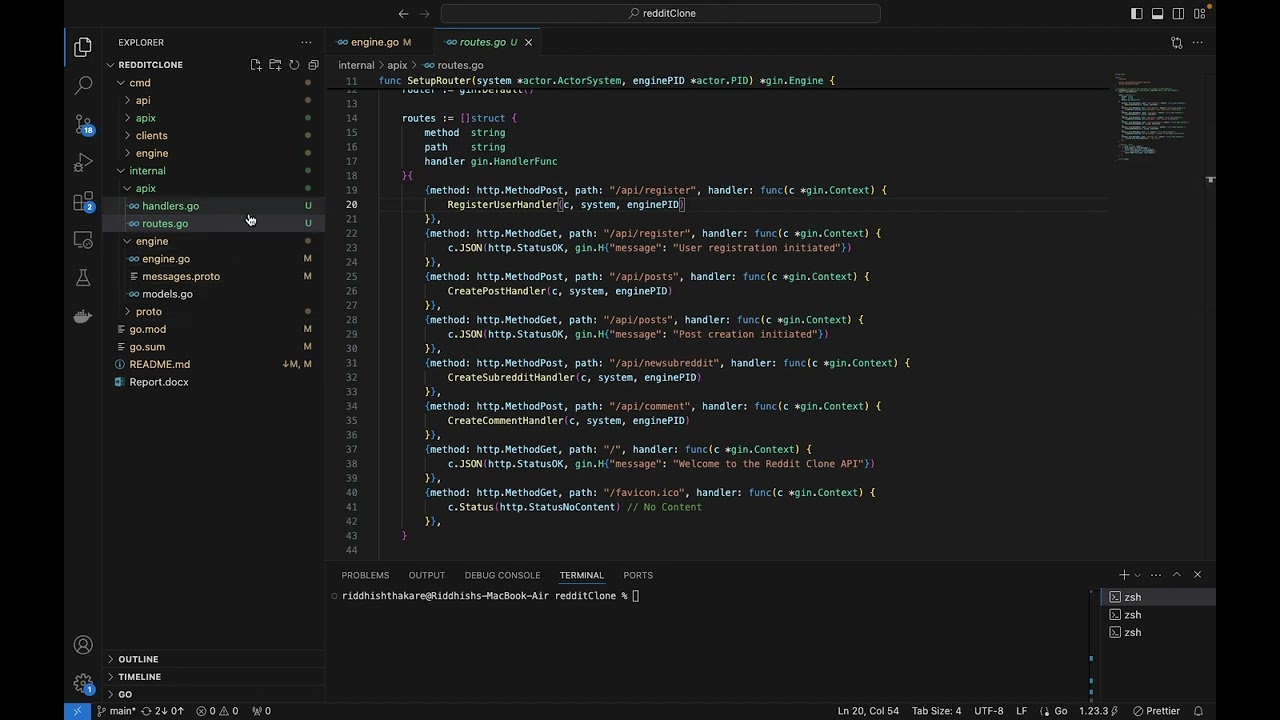Open the Run and Debug view

pos(83,163)
